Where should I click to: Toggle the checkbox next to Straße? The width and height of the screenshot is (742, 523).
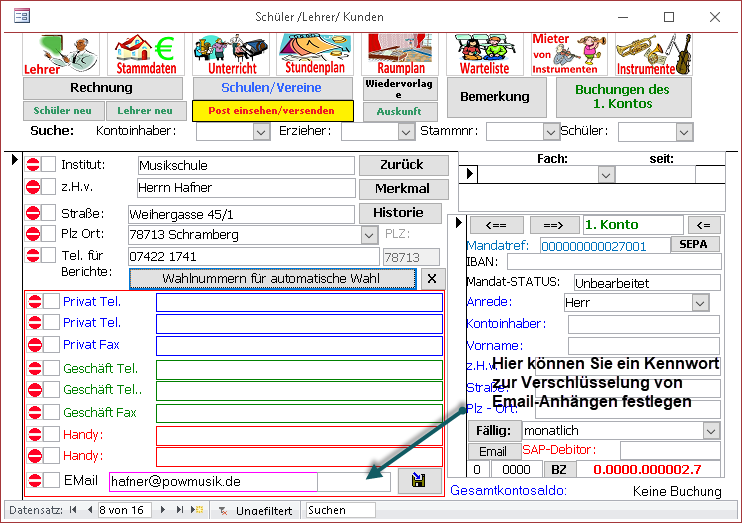pyautogui.click(x=49, y=213)
